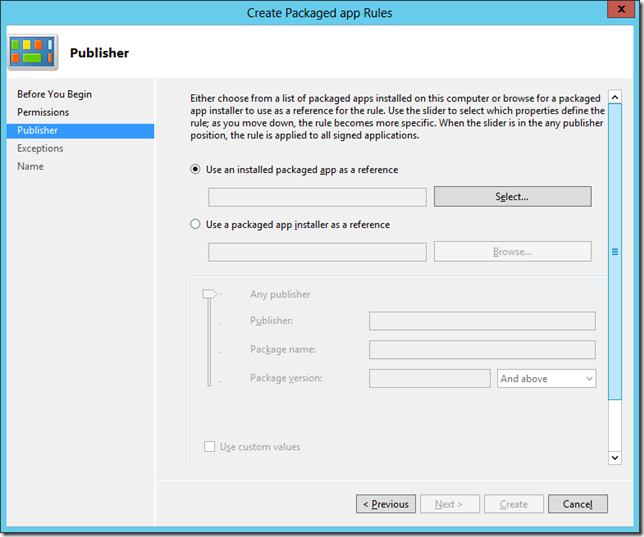Click the Select... button

pyautogui.click(x=512, y=197)
